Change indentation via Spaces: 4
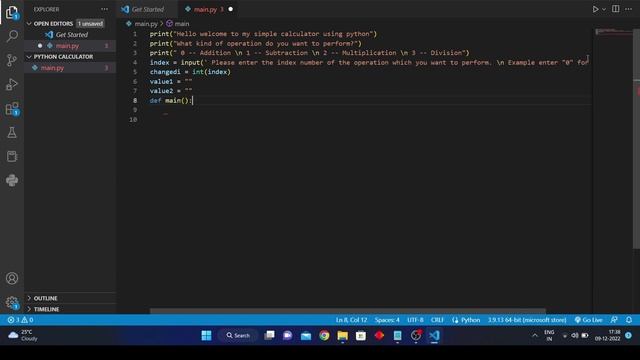This screenshot has height=360, width=640. tap(387, 320)
